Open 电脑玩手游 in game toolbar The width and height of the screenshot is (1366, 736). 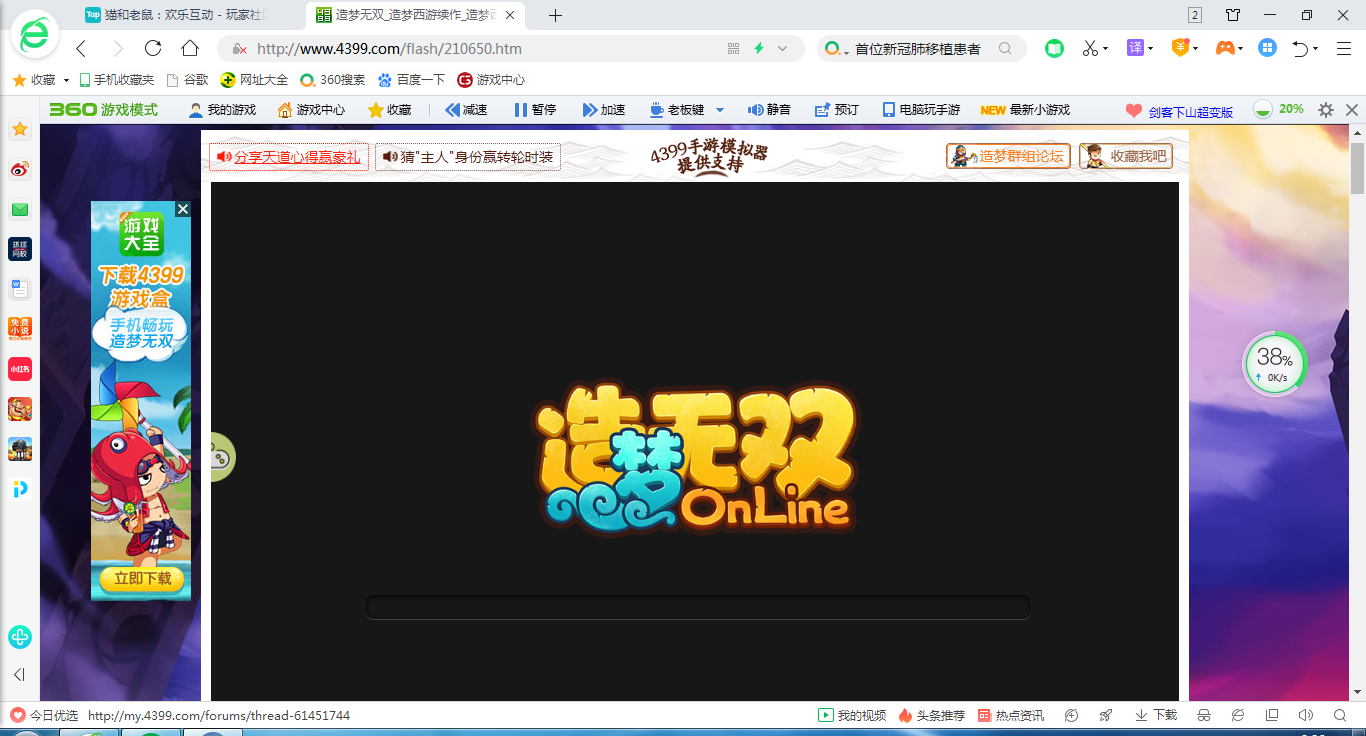click(x=921, y=110)
